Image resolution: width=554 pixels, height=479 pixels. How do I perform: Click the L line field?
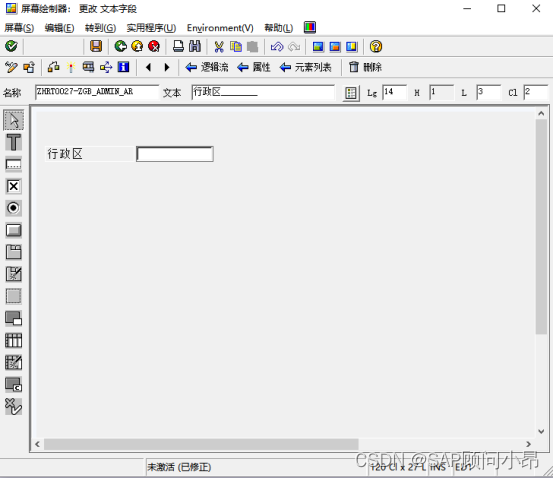489,92
